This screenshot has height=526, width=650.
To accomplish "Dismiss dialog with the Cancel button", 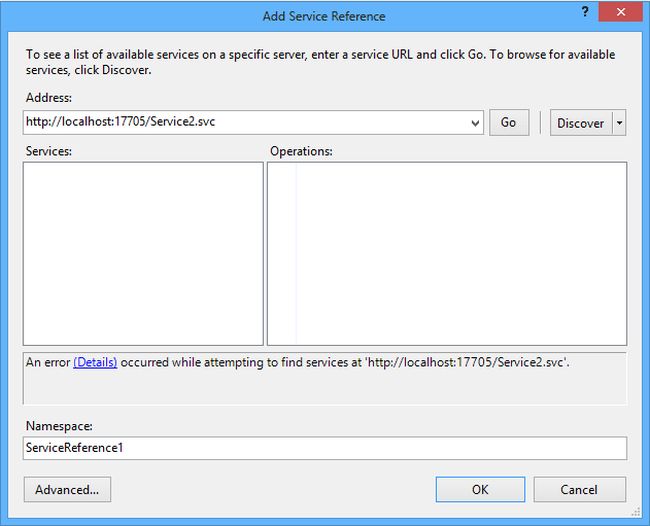I will coord(579,489).
